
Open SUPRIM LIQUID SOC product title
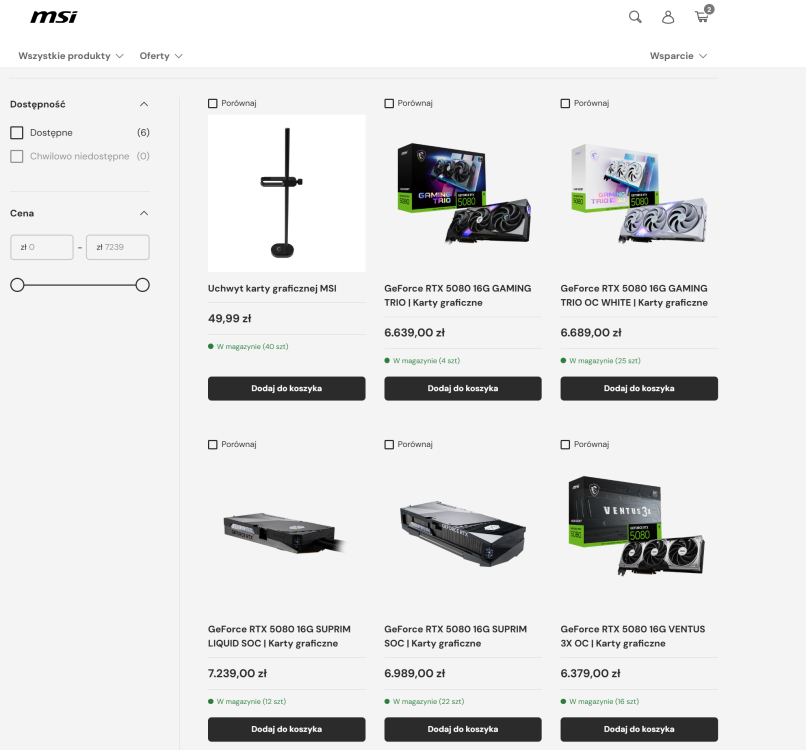click(x=279, y=636)
